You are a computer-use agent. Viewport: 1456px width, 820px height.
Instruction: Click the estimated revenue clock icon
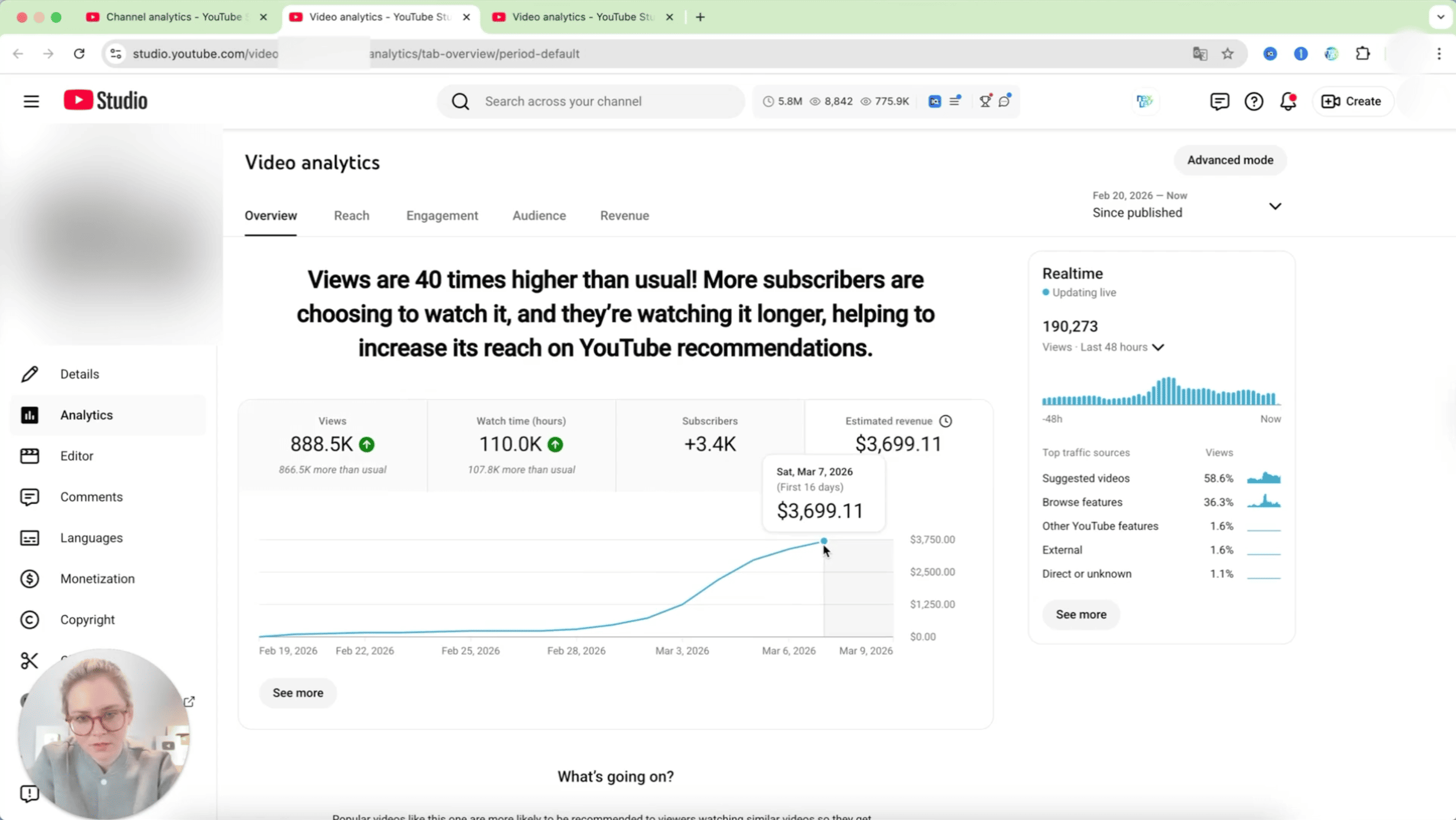click(945, 421)
